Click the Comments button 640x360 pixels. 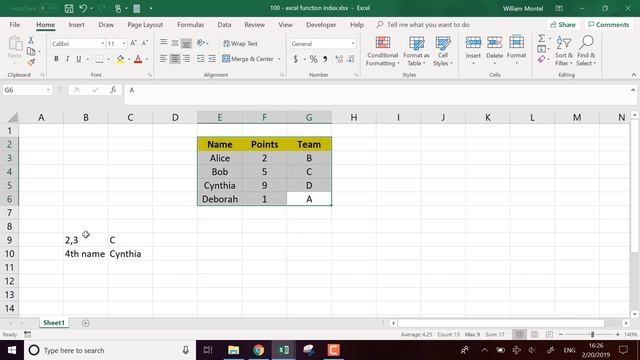click(609, 25)
